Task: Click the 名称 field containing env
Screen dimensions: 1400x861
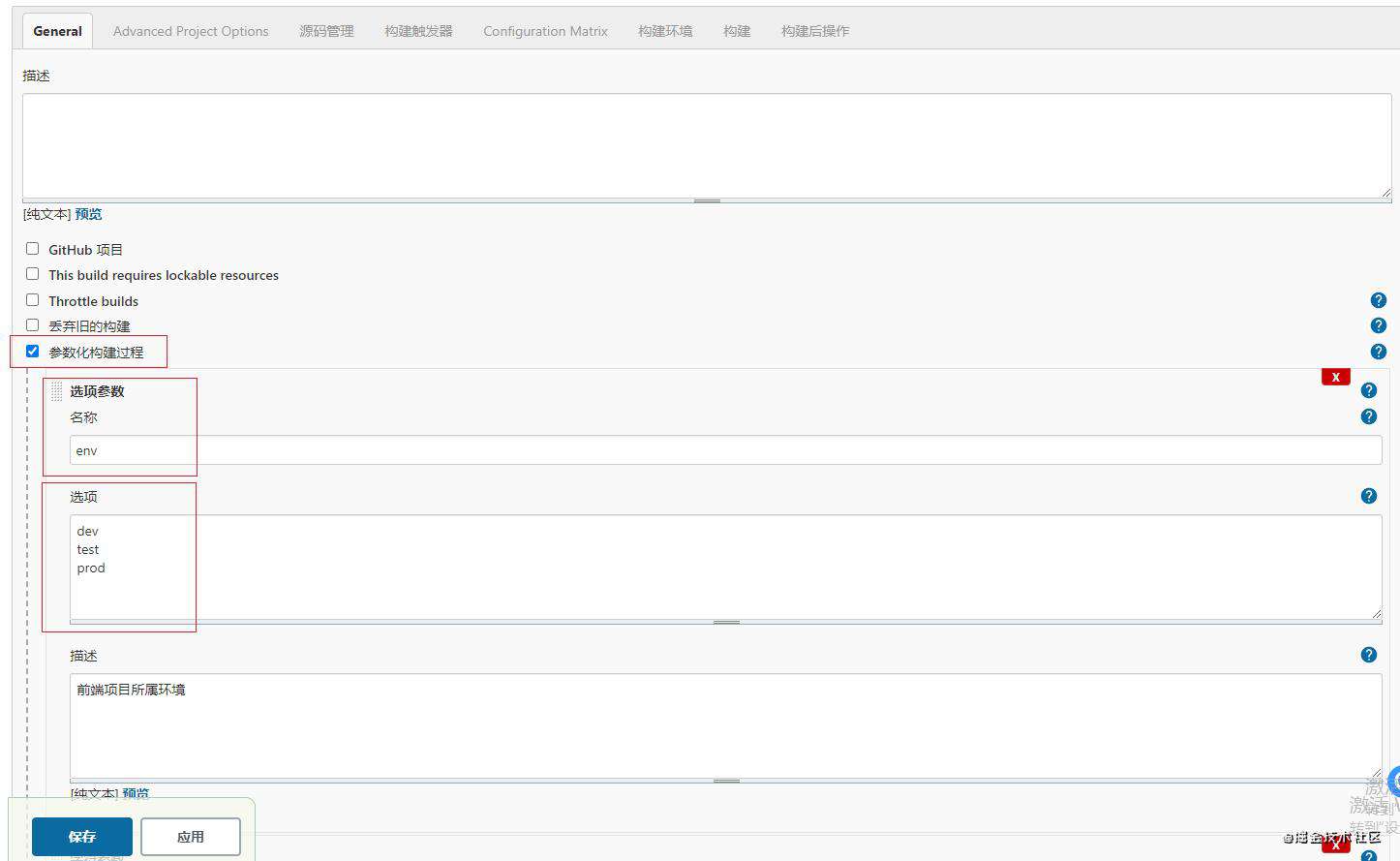Action: pos(726,450)
